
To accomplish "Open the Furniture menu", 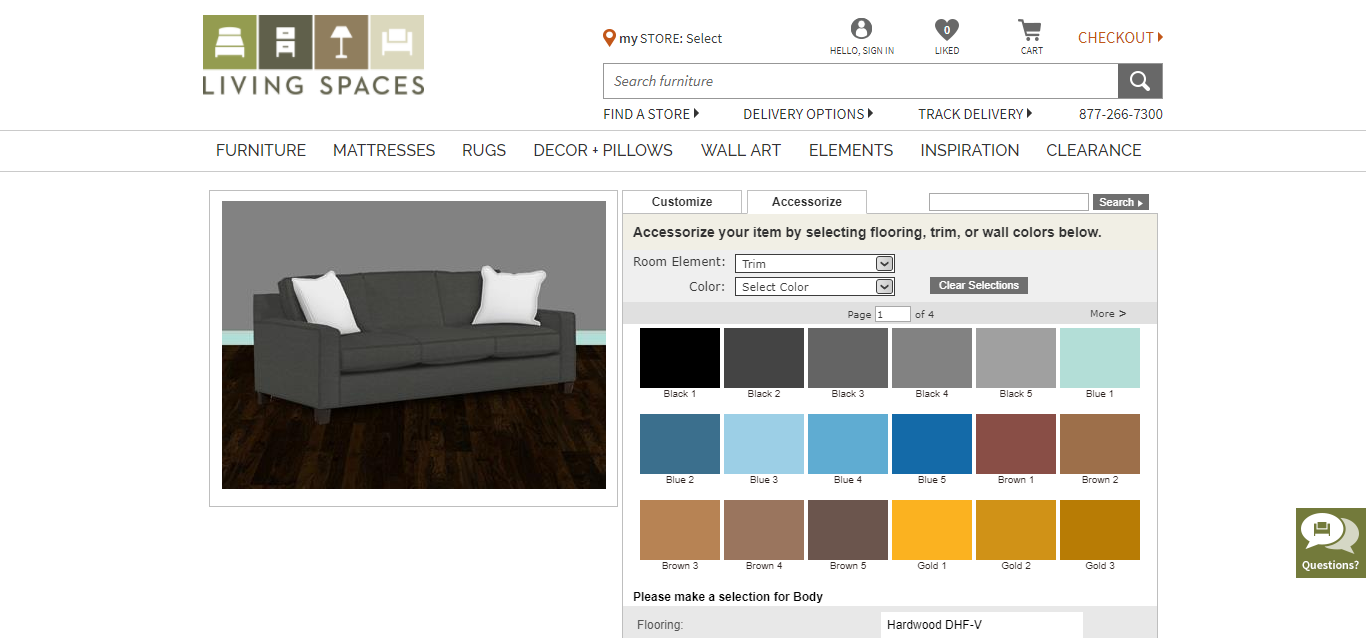I will click(261, 150).
